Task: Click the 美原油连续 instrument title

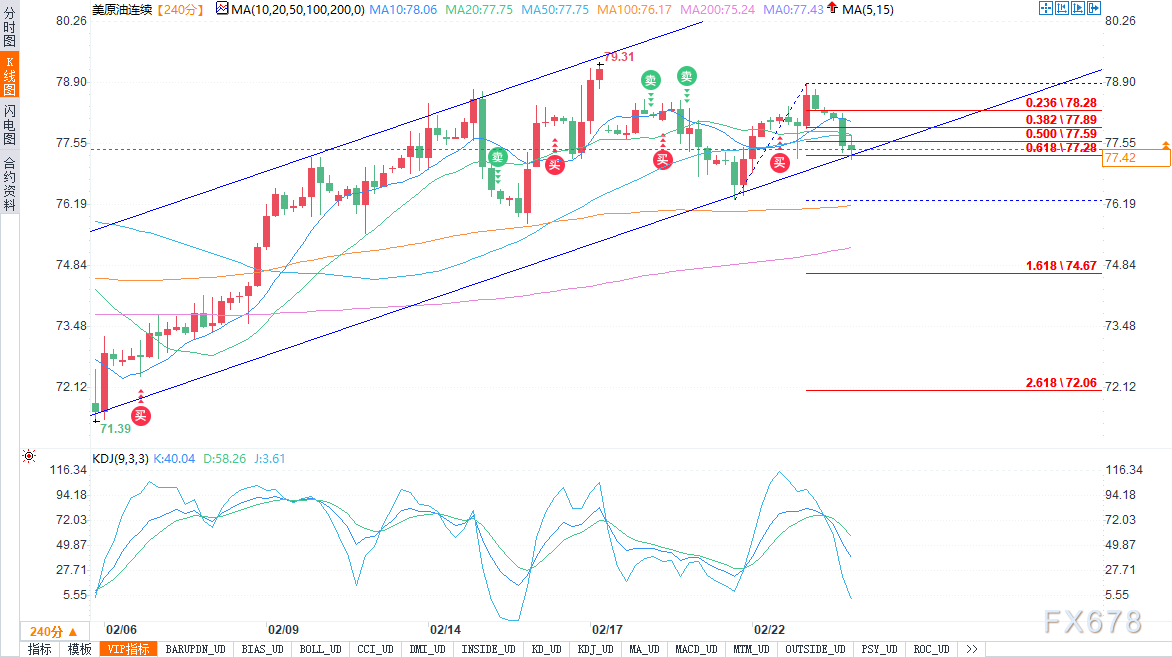Action: (122, 10)
